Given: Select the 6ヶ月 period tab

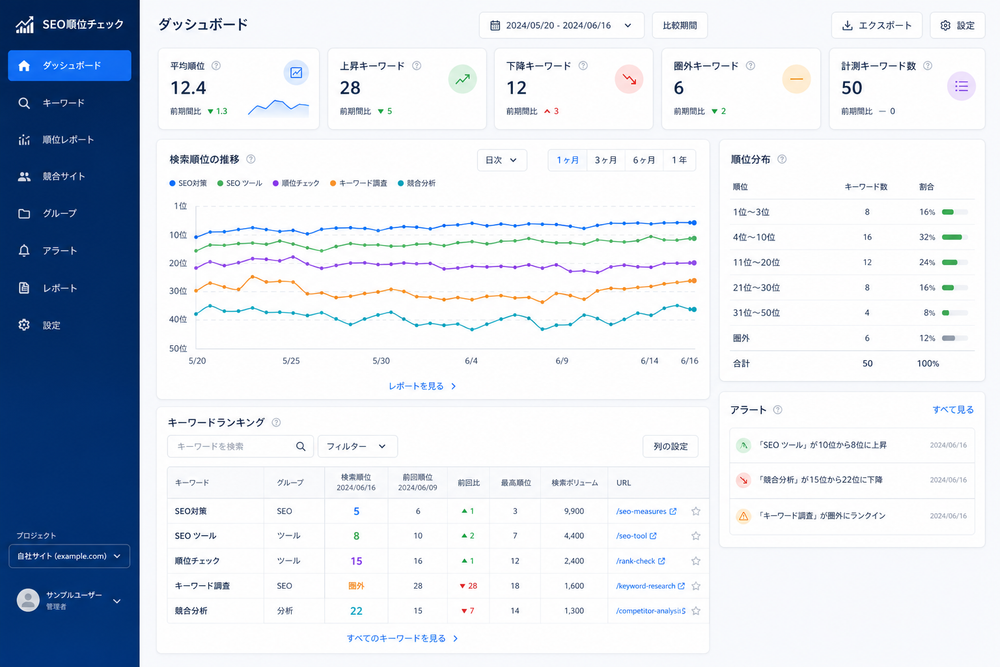Looking at the screenshot, I should click(644, 160).
